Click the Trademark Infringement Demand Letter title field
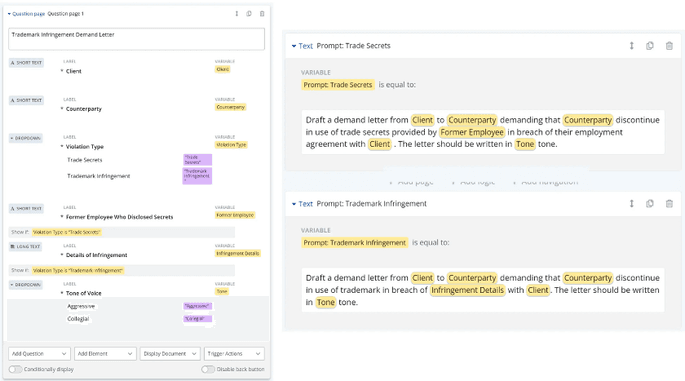The image size is (685, 381). coord(136,39)
